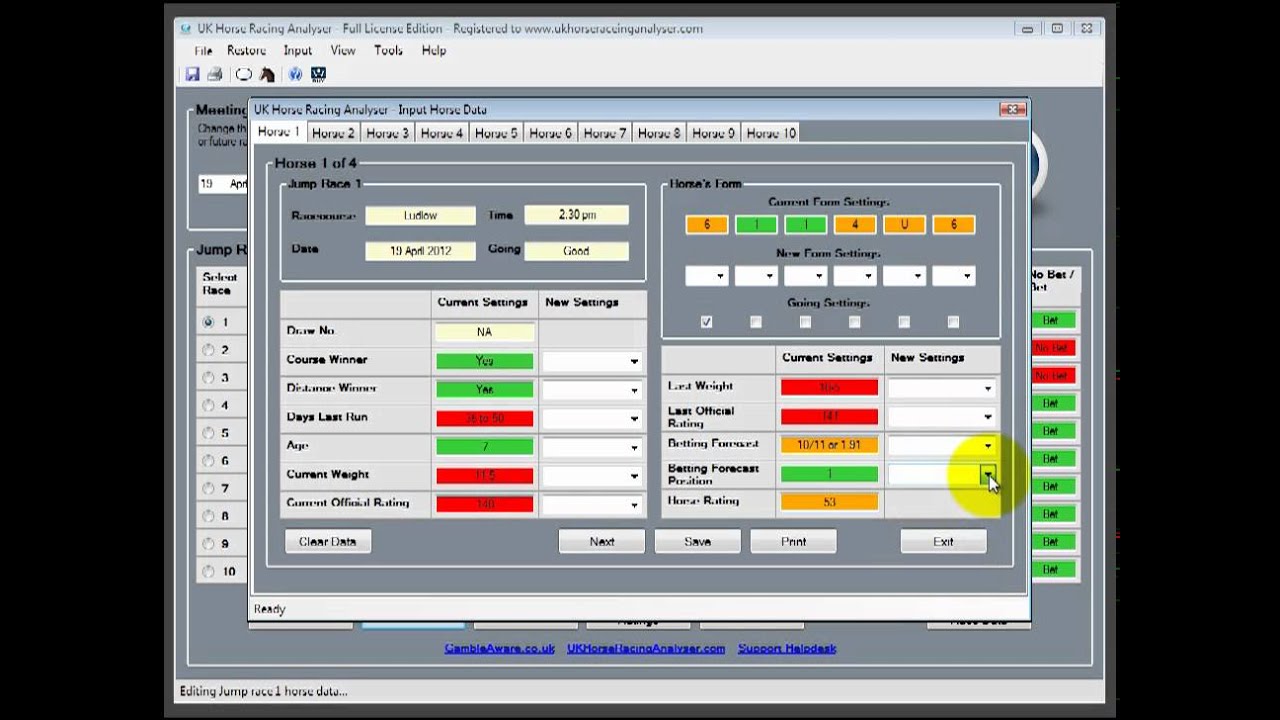The height and width of the screenshot is (720, 1280).
Task: Open the Betting Forecast Position dropdown arrow
Action: (988, 475)
